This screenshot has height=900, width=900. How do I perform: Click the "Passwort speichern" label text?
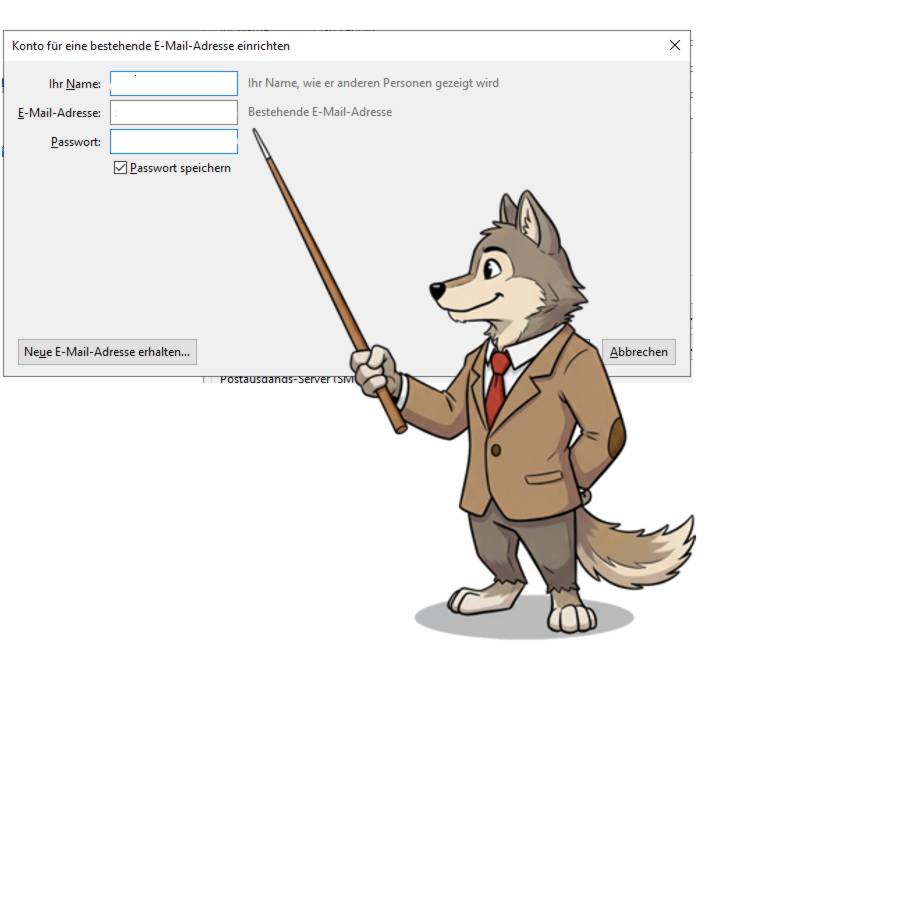[180, 168]
